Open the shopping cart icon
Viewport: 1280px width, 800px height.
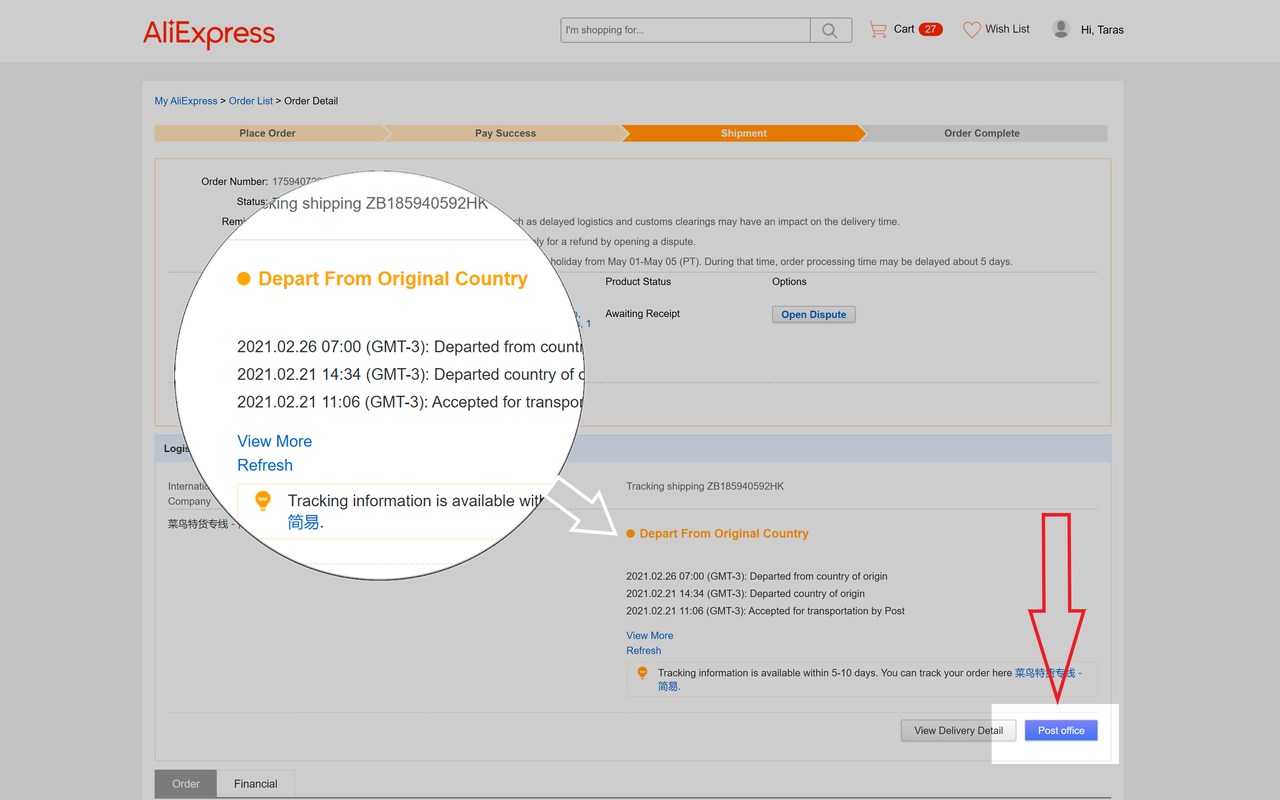(878, 30)
